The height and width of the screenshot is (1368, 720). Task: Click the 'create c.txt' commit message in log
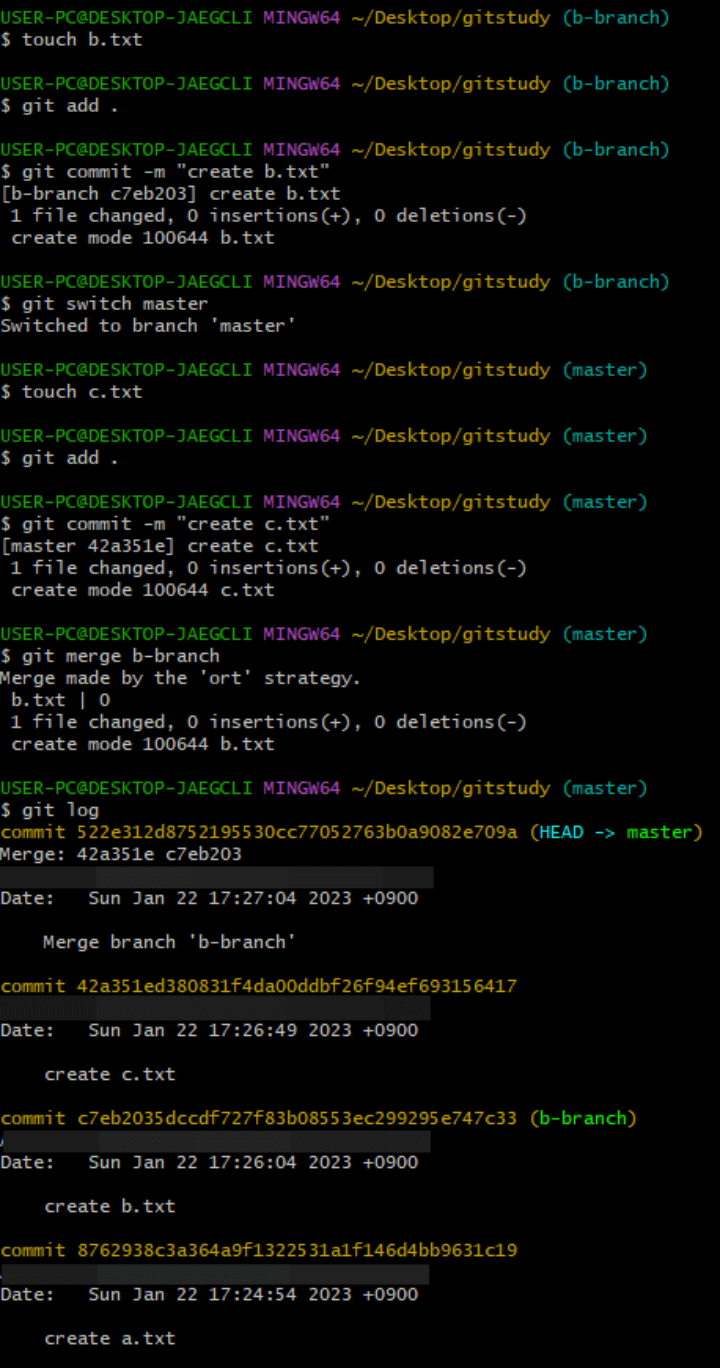(x=110, y=1074)
